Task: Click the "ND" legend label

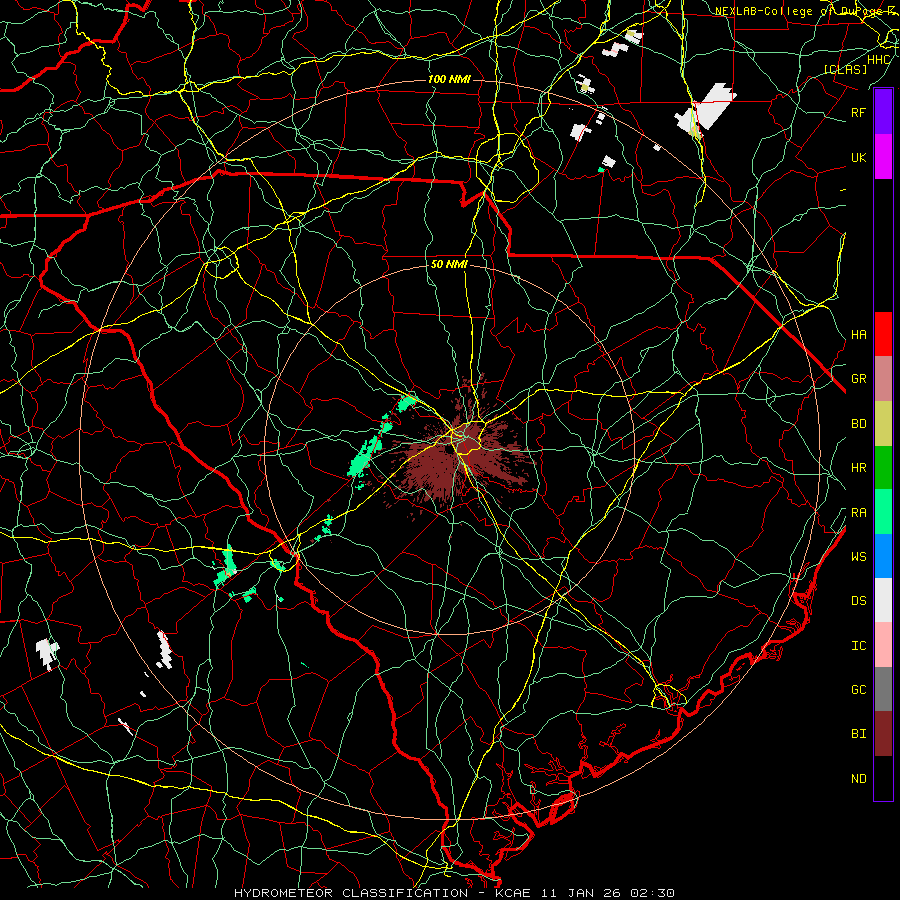Action: coord(858,778)
